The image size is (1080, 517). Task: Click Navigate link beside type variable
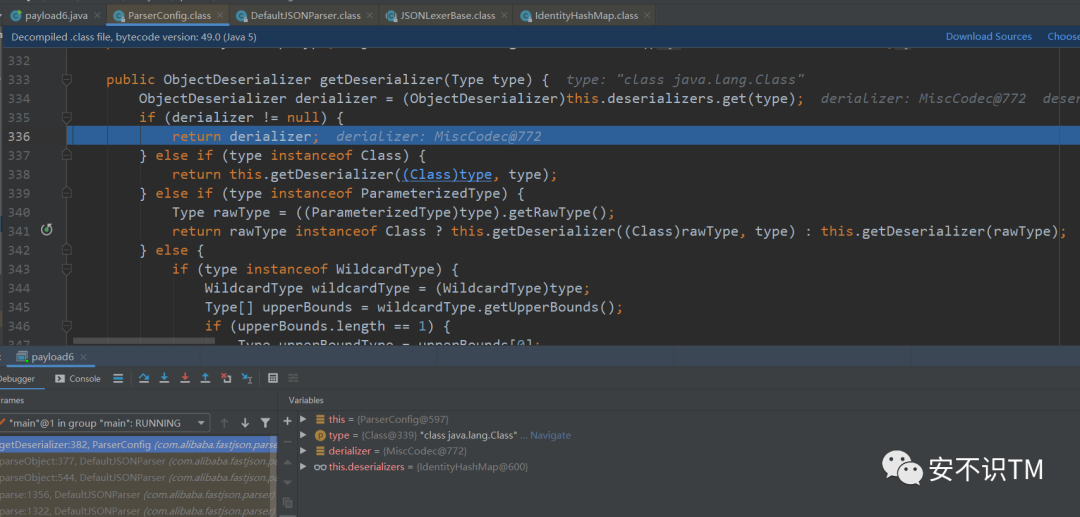pyautogui.click(x=550, y=436)
